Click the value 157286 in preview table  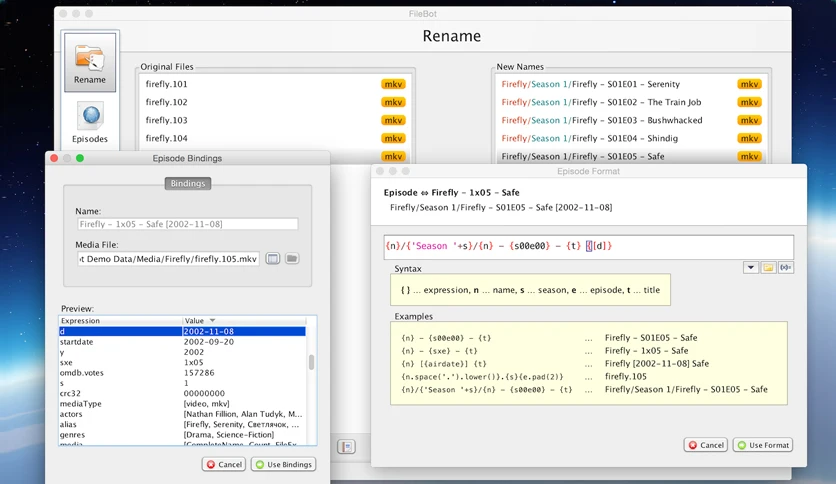pos(199,373)
